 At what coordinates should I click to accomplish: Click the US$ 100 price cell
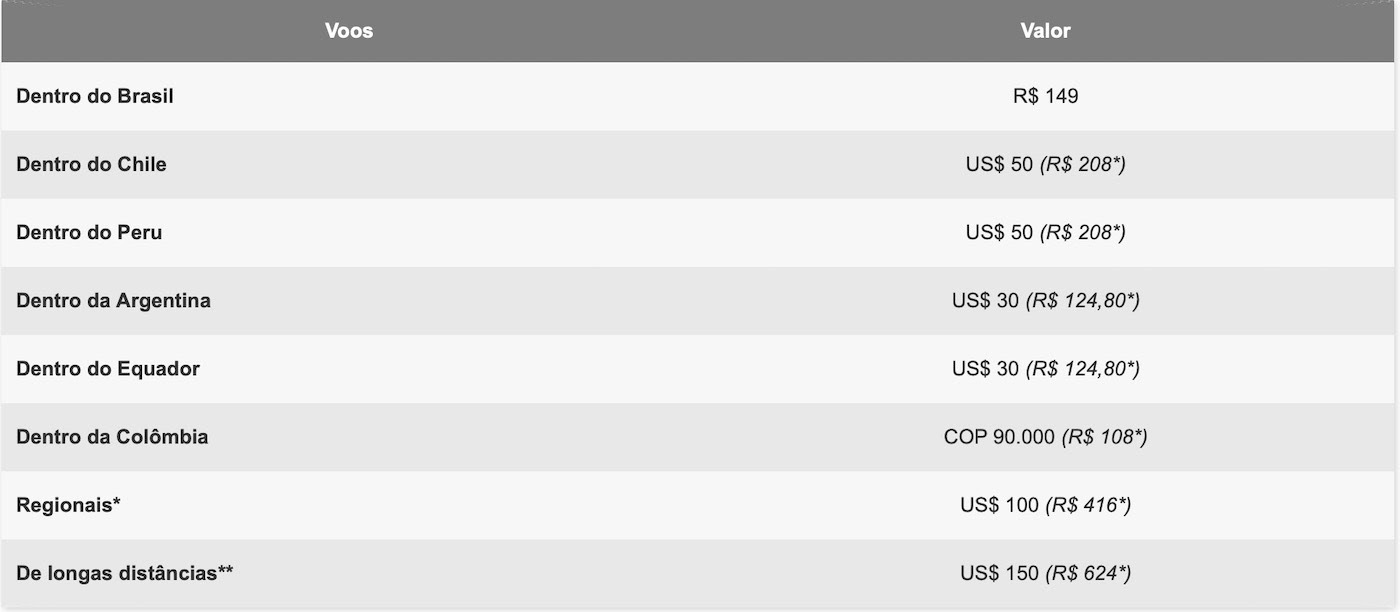click(1045, 504)
